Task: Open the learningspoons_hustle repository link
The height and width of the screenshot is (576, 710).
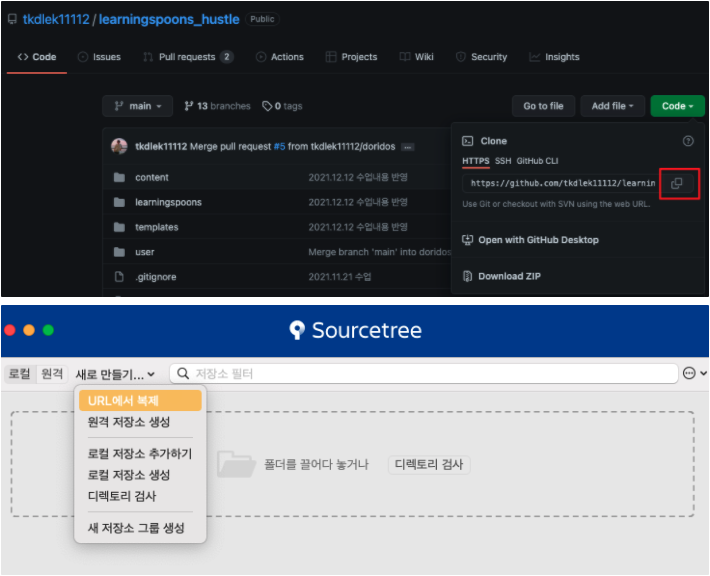Action: (169, 19)
